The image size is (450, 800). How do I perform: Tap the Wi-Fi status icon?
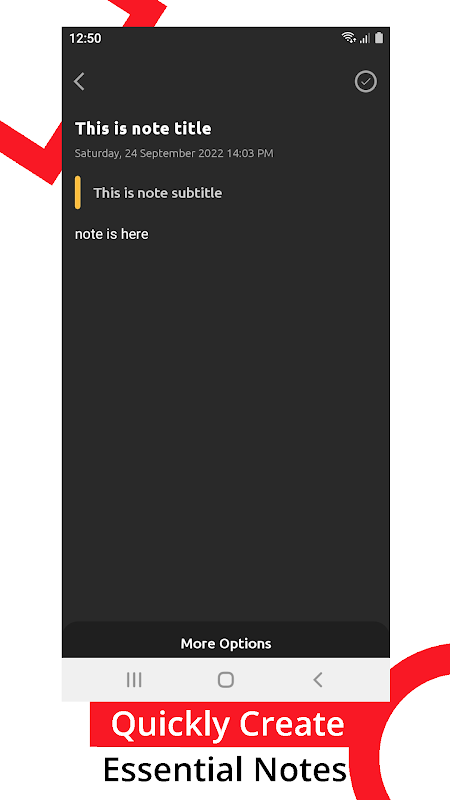pyautogui.click(x=348, y=37)
